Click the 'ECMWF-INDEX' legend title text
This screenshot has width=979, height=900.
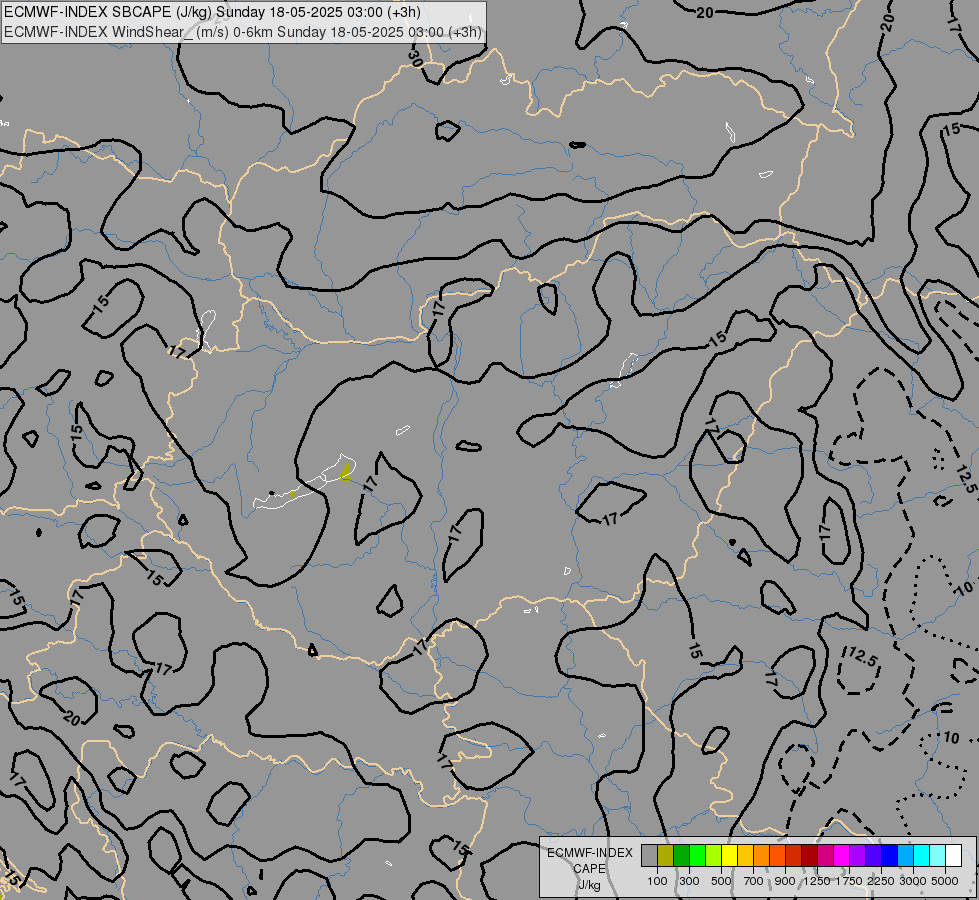[x=590, y=853]
